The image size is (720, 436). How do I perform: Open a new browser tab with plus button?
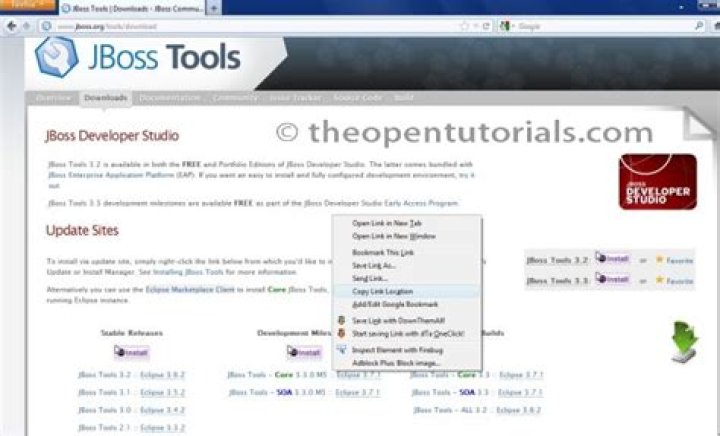click(x=214, y=8)
